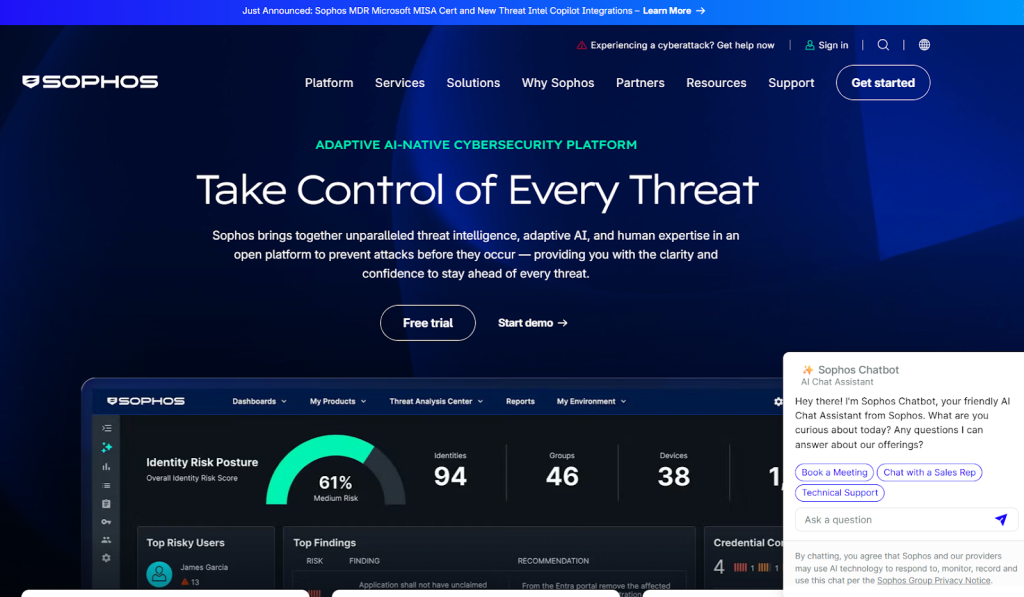Screen dimensions: 1024x597
Task: Open the globe language selector icon
Action: 924,45
